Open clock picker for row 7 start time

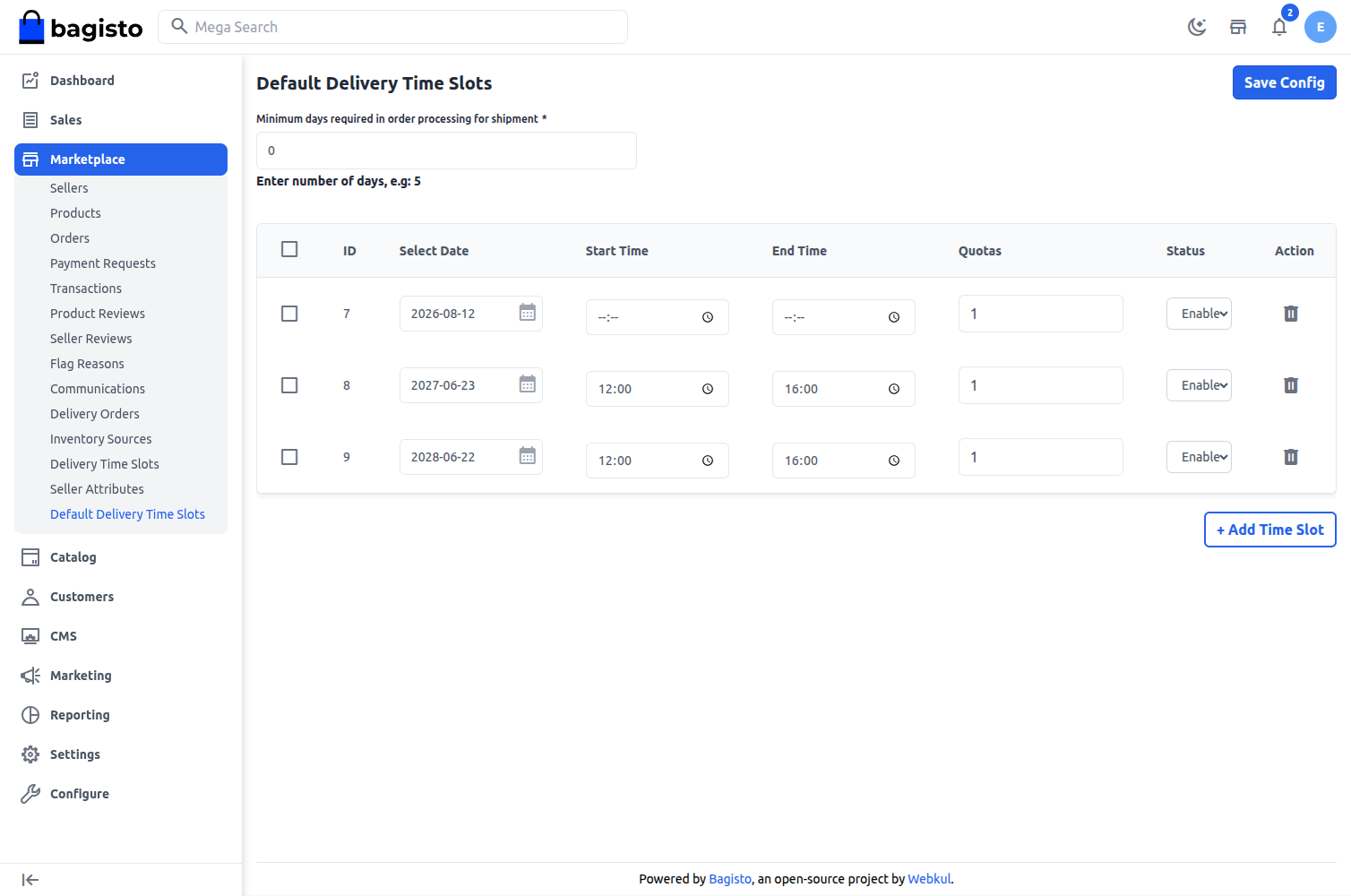click(708, 317)
